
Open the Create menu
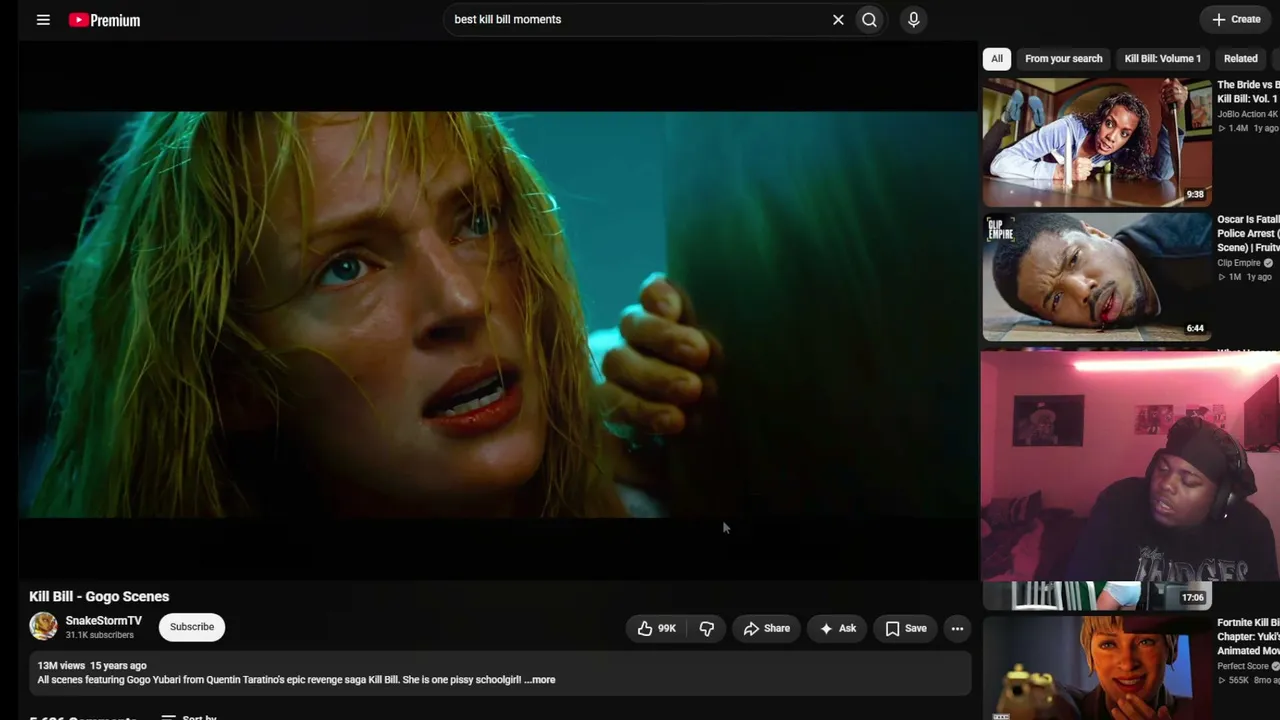pyautogui.click(x=1236, y=19)
